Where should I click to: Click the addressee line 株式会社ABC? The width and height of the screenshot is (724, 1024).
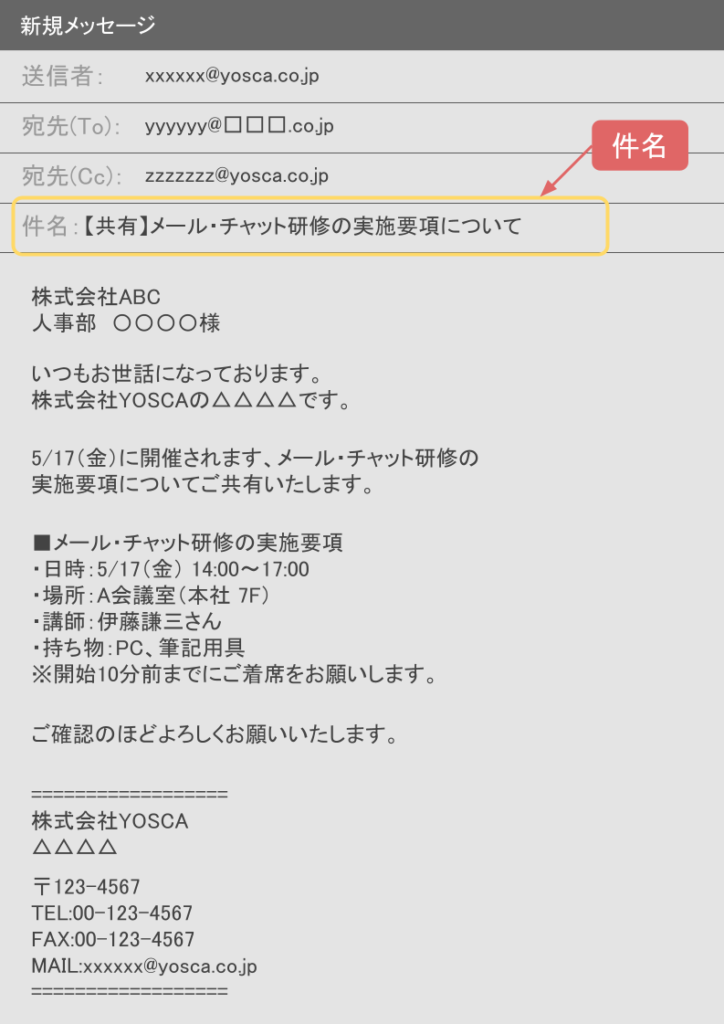pyautogui.click(x=96, y=297)
